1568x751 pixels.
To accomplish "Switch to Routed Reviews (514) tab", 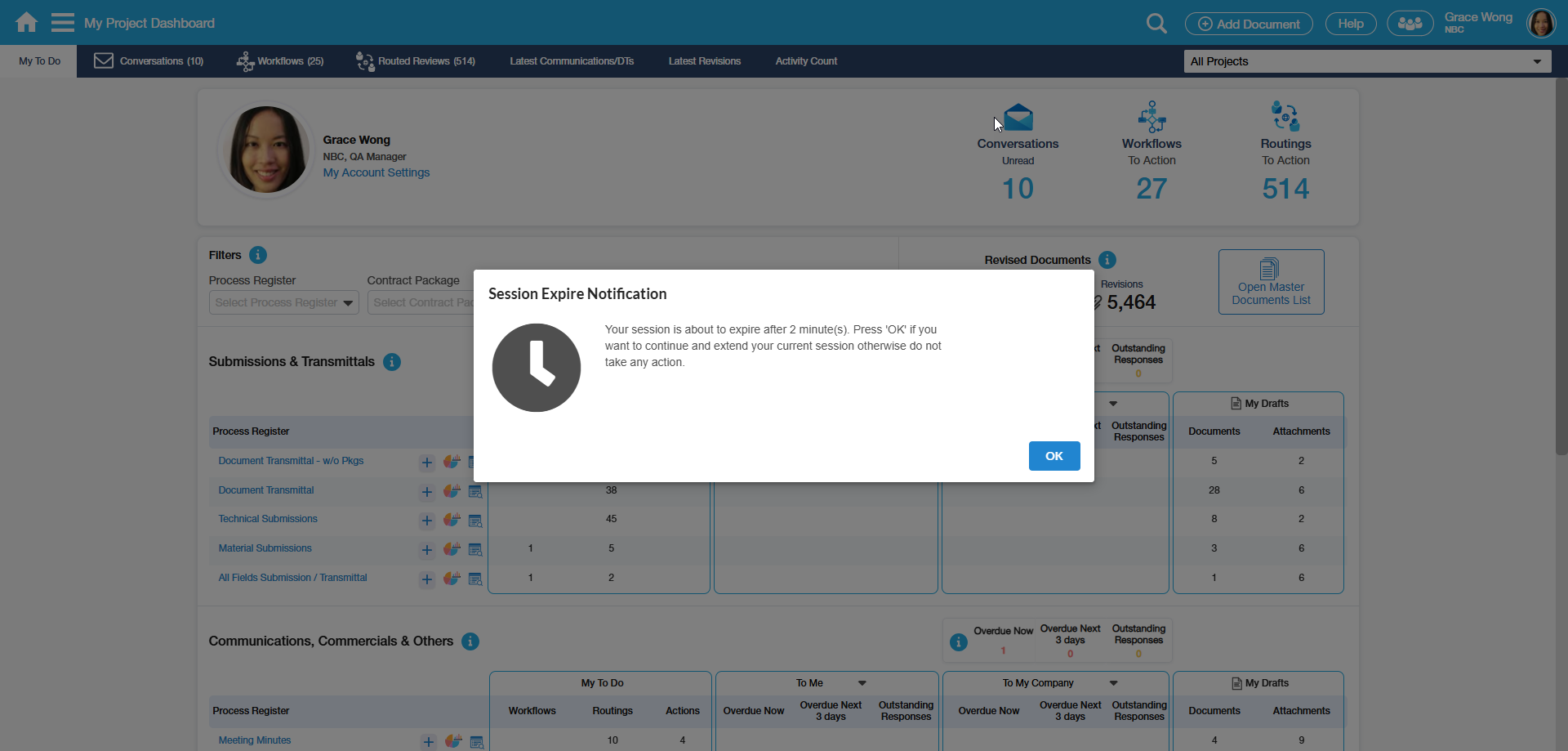I will click(416, 61).
